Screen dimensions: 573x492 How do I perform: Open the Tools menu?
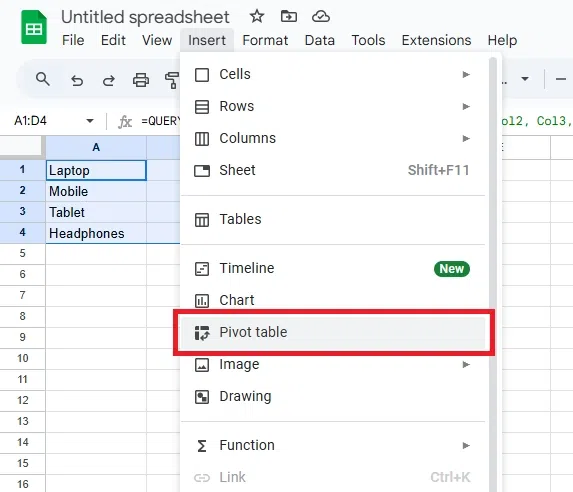click(x=368, y=40)
